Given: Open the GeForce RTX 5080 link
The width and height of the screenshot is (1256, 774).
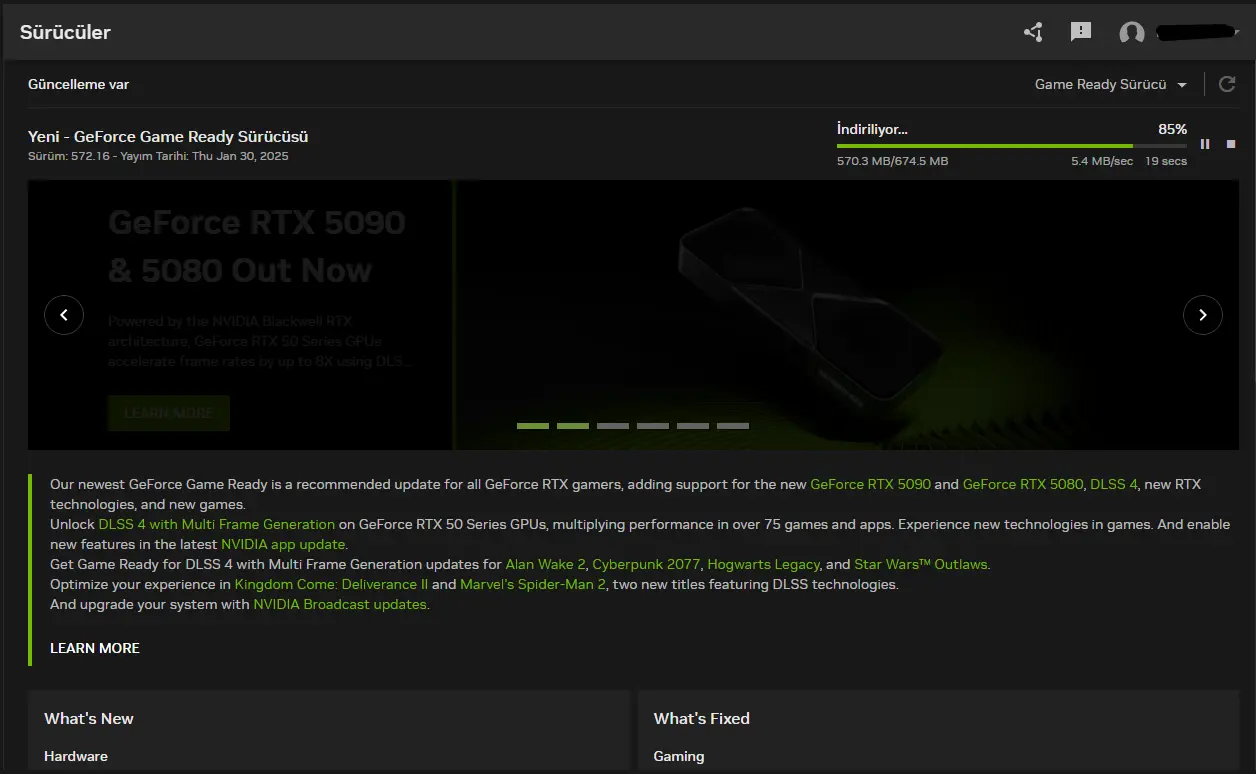Looking at the screenshot, I should (1023, 484).
